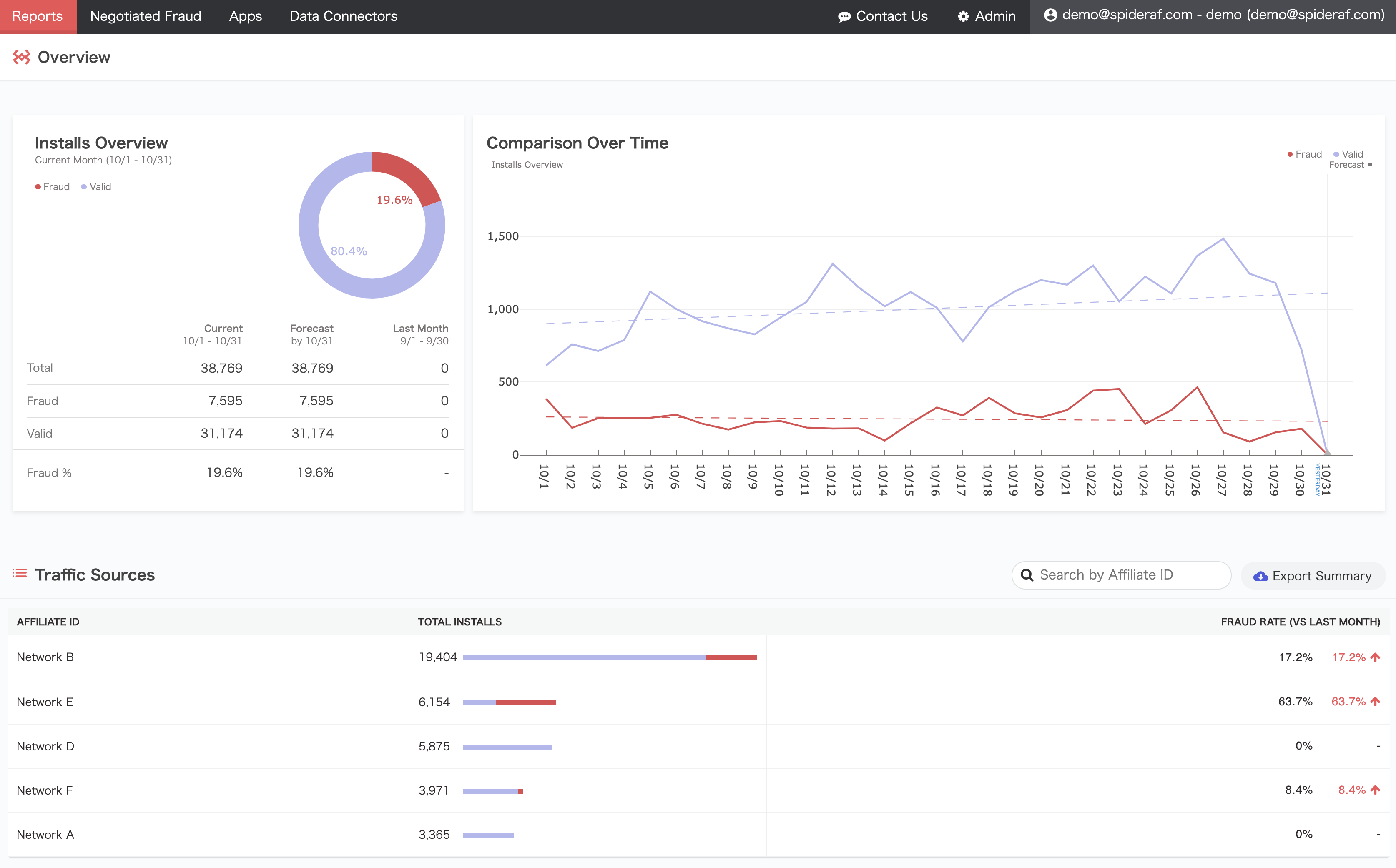Click the cloud download icon on Export Summary
1396x868 pixels.
point(1260,576)
